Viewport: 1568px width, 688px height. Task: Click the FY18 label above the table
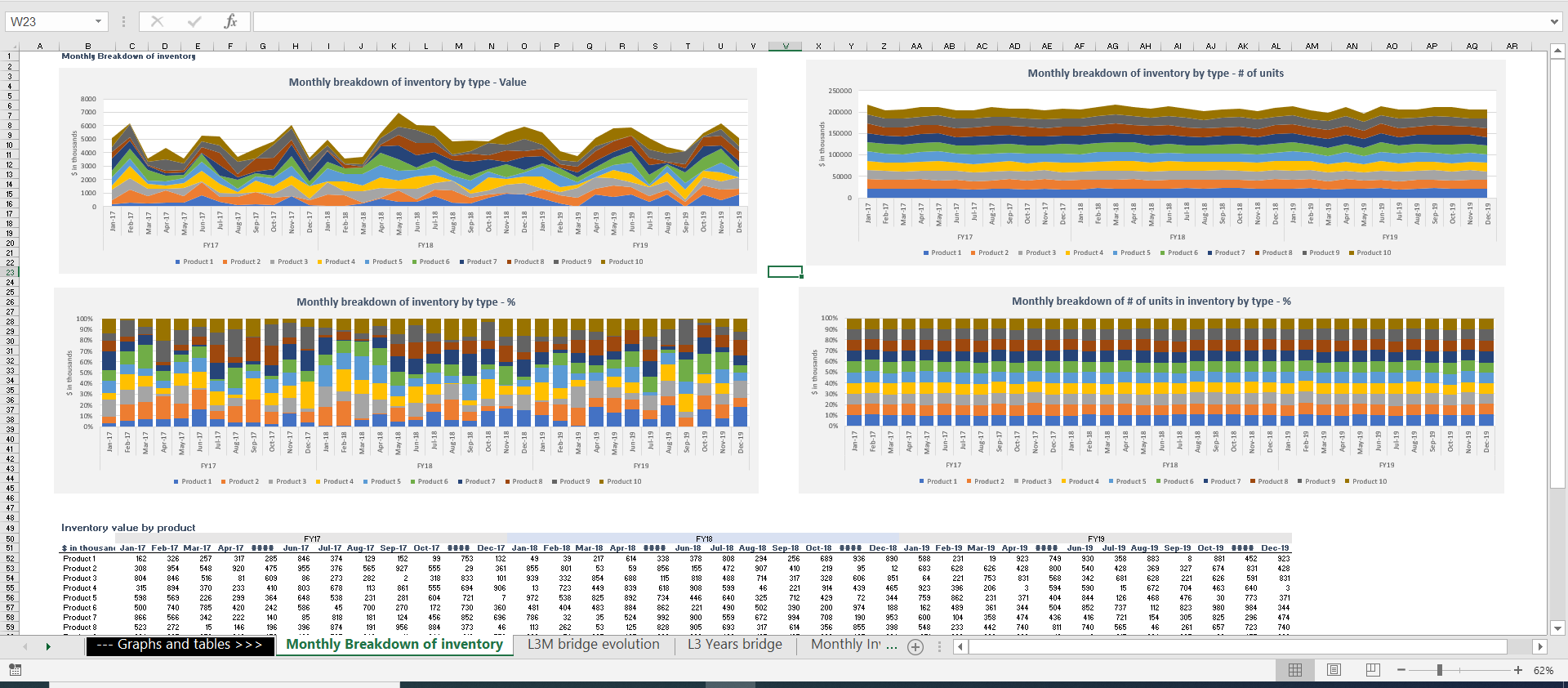coord(704,539)
